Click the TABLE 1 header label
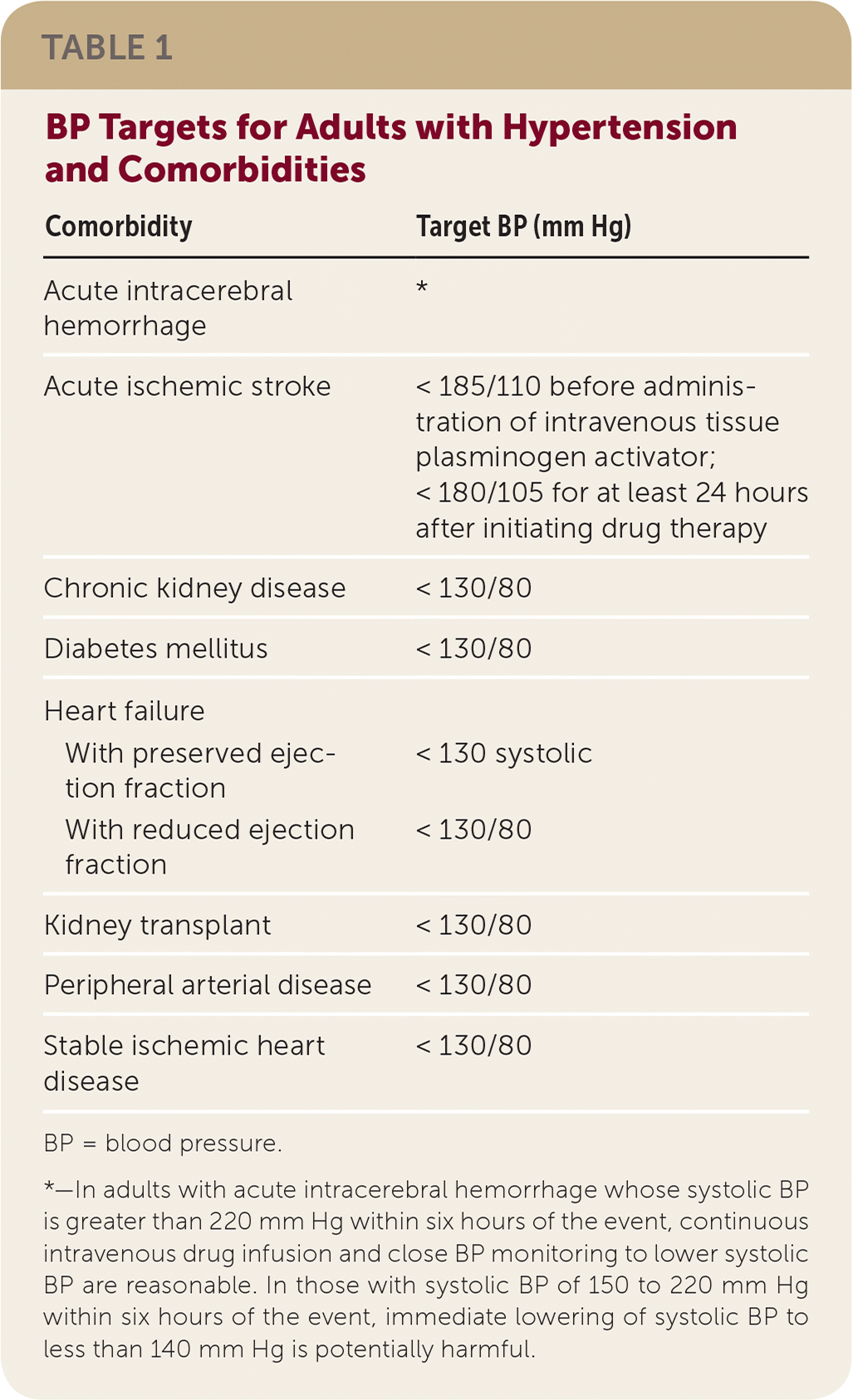Image resolution: width=853 pixels, height=1400 pixels. pyautogui.click(x=107, y=47)
